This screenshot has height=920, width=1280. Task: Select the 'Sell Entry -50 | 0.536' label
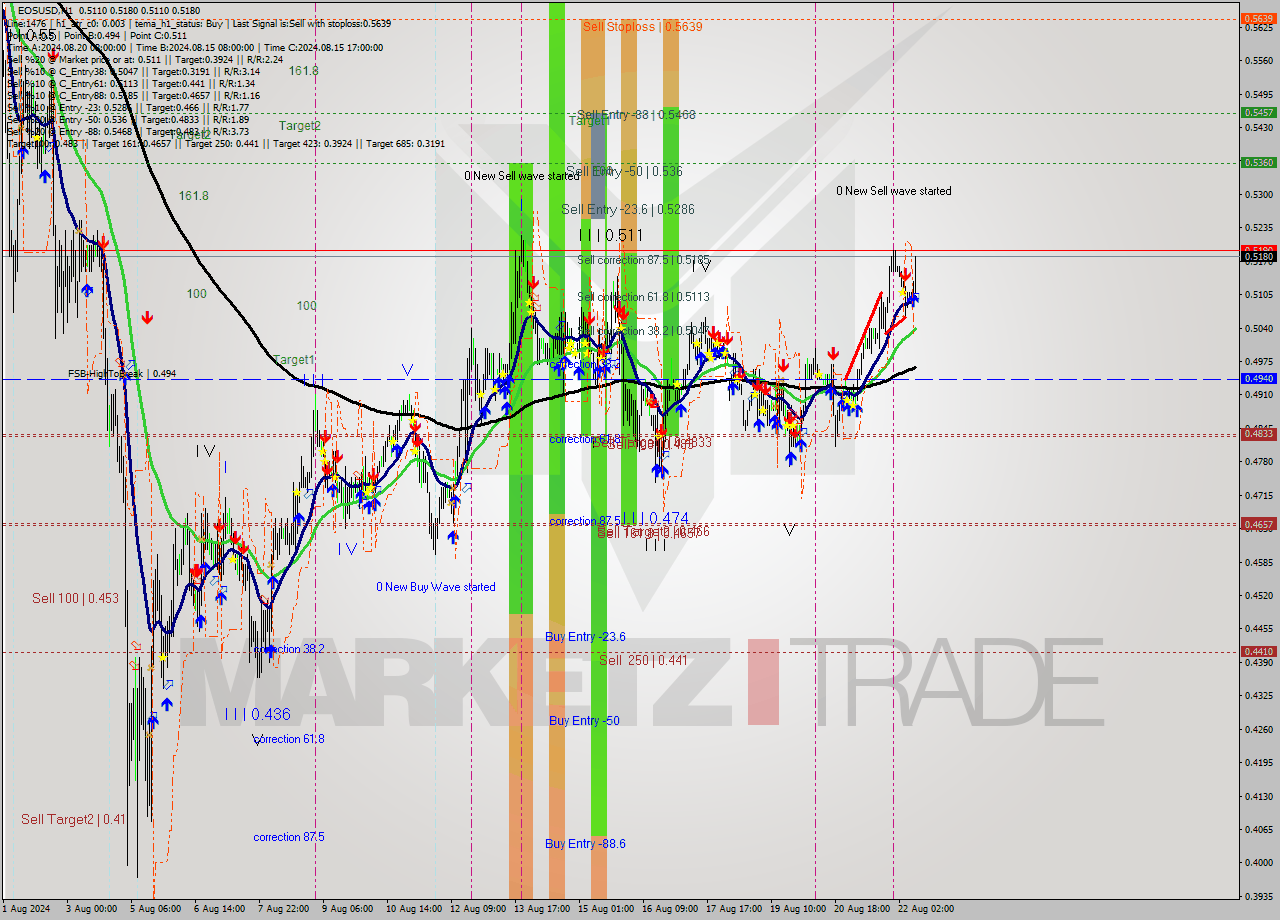click(x=624, y=171)
